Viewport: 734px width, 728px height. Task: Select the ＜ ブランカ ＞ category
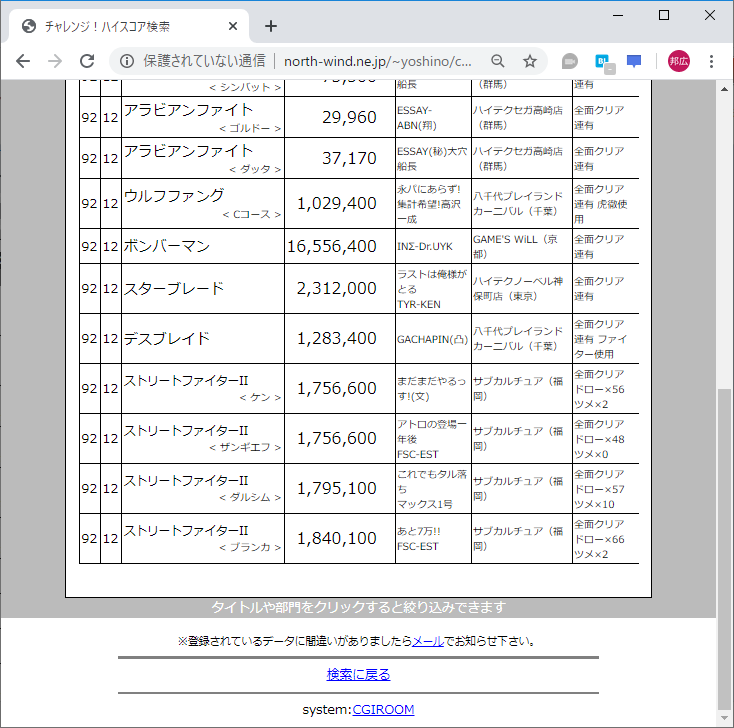250,547
